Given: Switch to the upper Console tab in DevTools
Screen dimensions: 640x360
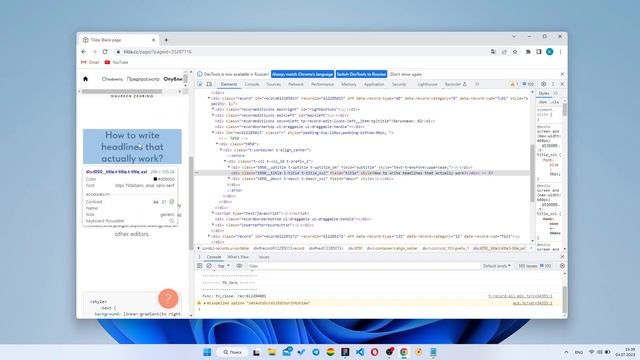Looking at the screenshot, I should tap(252, 84).
